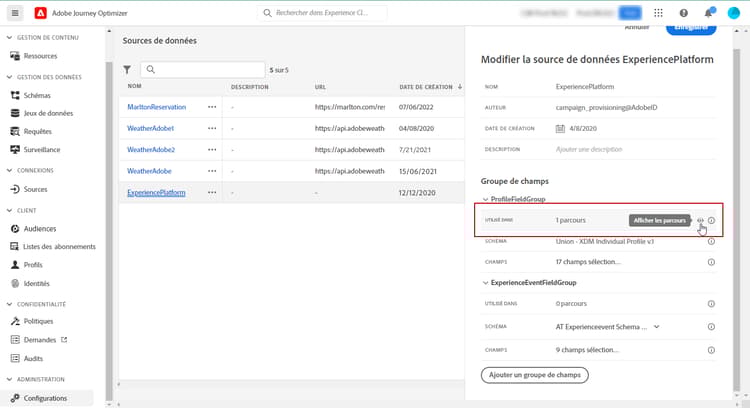Click Ajouter un groupe de champs
750x408 pixels.
[x=535, y=375]
